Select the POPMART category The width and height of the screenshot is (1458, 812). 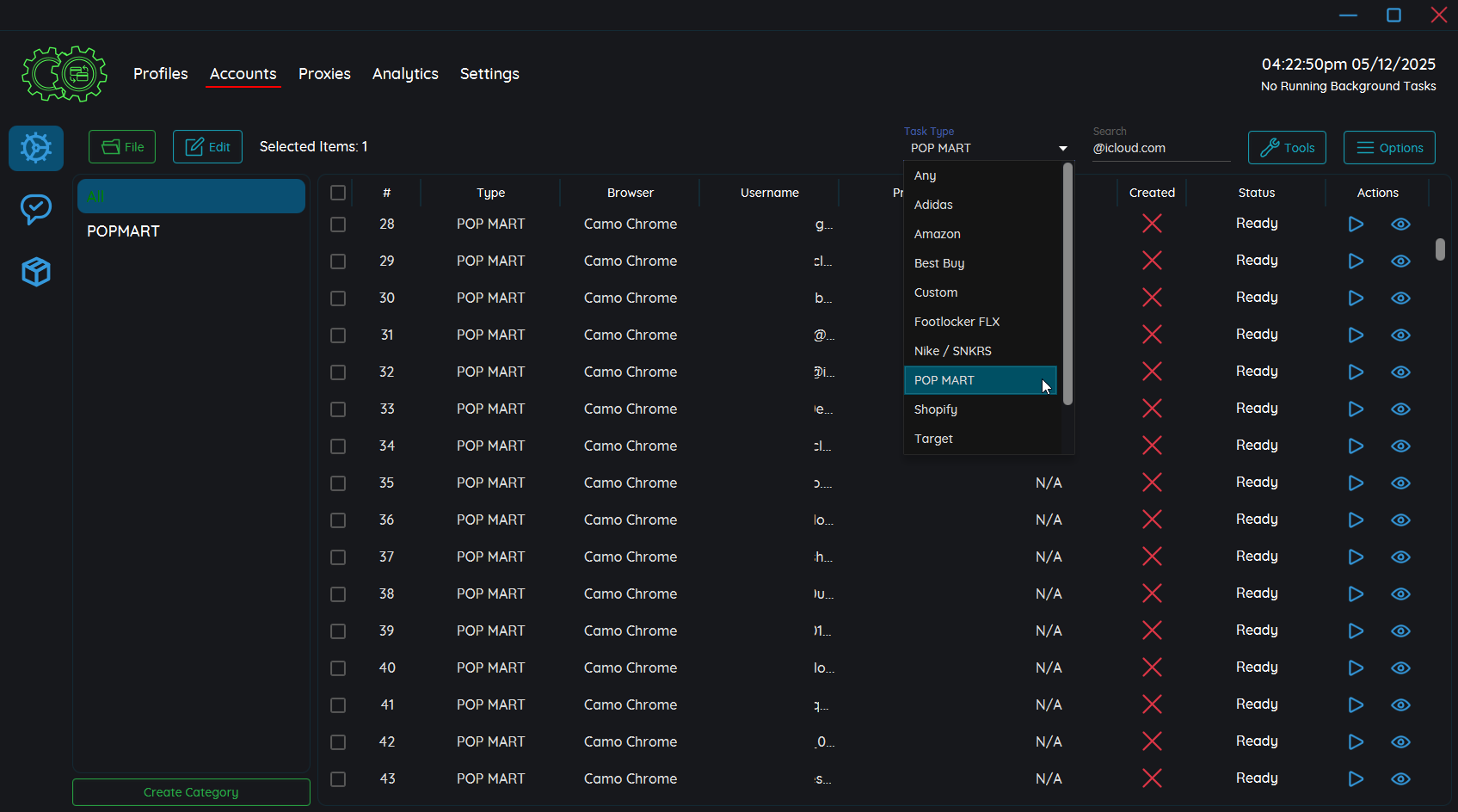191,231
